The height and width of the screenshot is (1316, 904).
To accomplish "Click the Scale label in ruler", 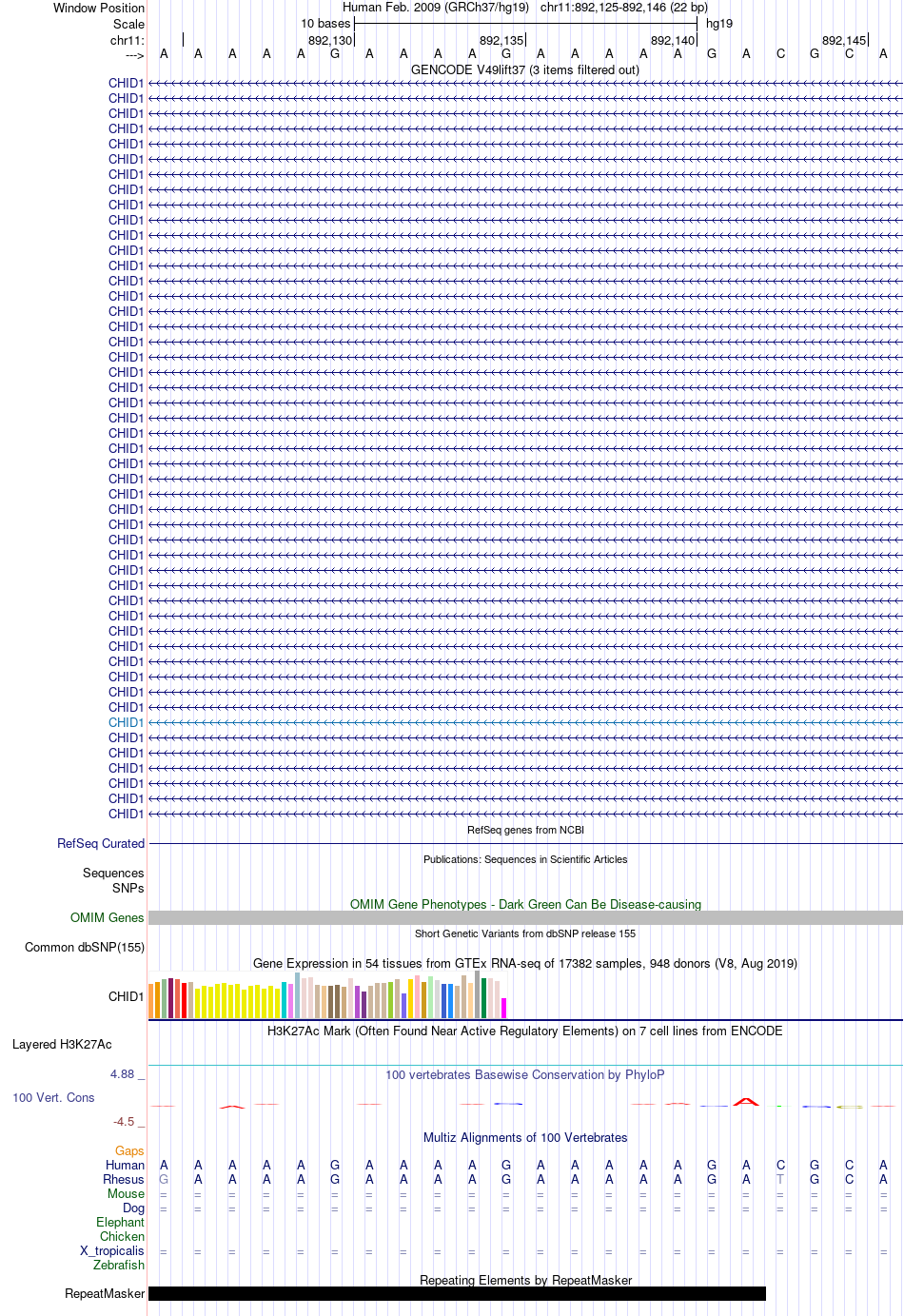I will [x=129, y=24].
